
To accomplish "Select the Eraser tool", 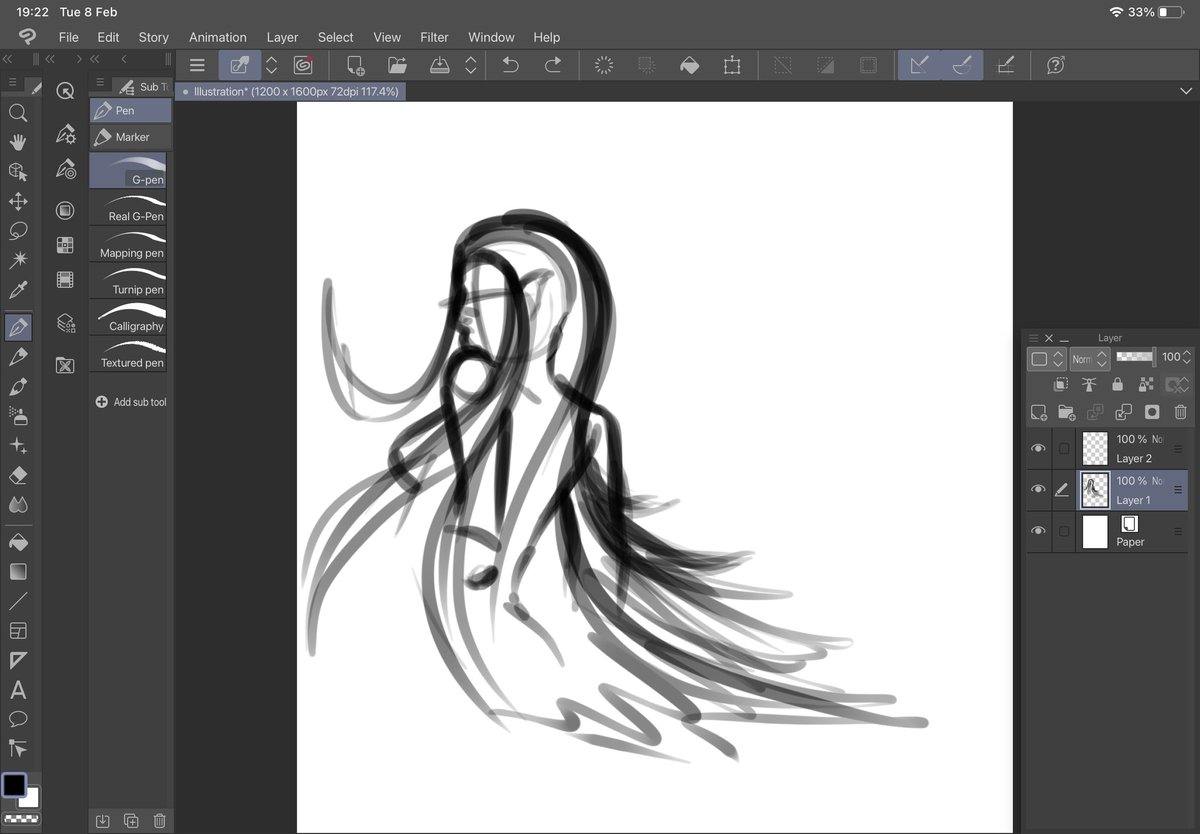I will [x=17, y=476].
